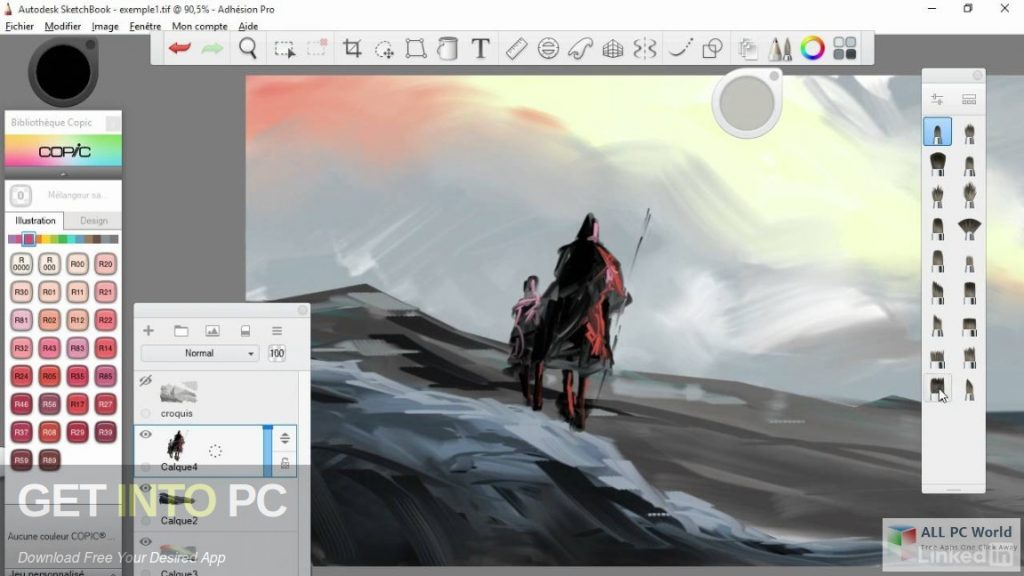
Task: Open the Normal blend mode dropdown
Action: (199, 352)
